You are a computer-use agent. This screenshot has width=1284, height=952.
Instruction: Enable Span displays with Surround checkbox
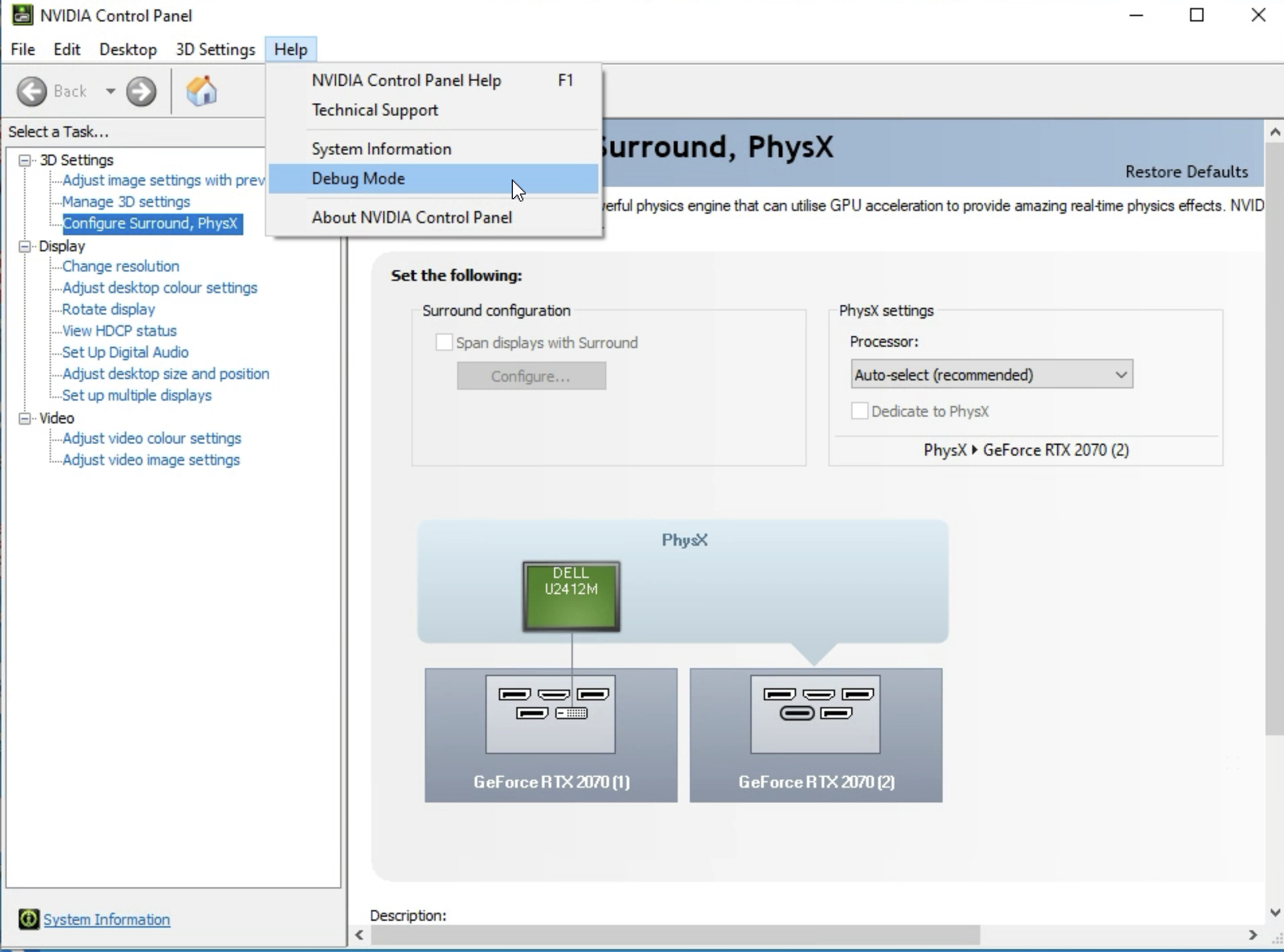pyautogui.click(x=444, y=343)
